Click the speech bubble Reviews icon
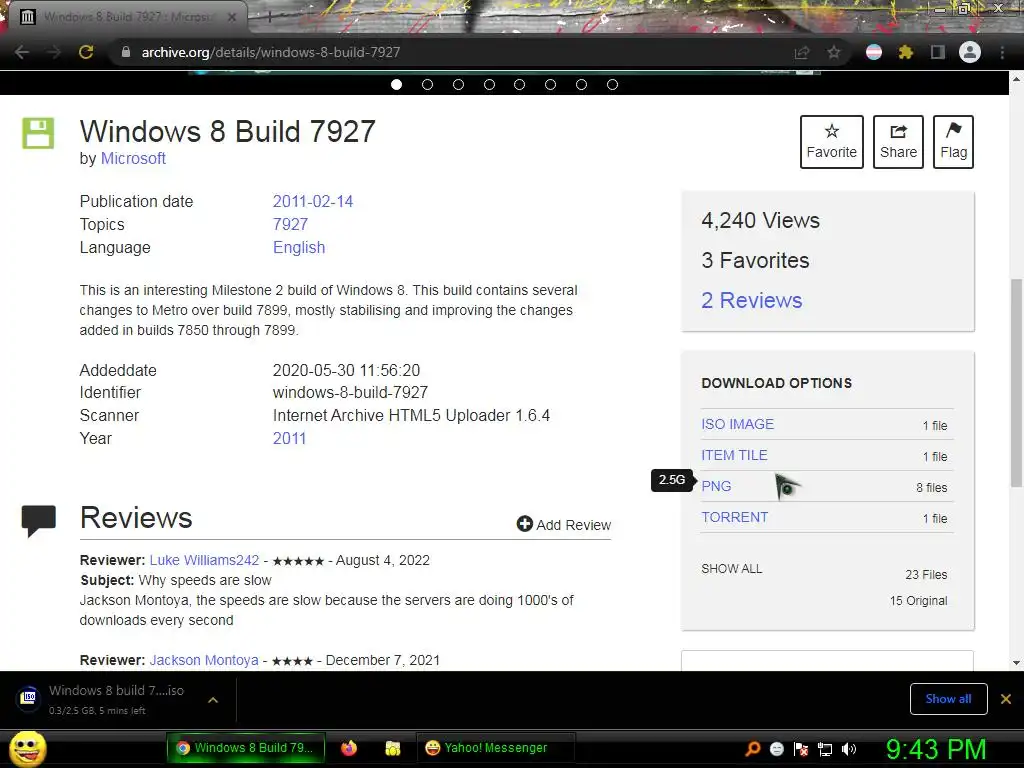Viewport: 1024px width, 768px height. click(x=39, y=520)
